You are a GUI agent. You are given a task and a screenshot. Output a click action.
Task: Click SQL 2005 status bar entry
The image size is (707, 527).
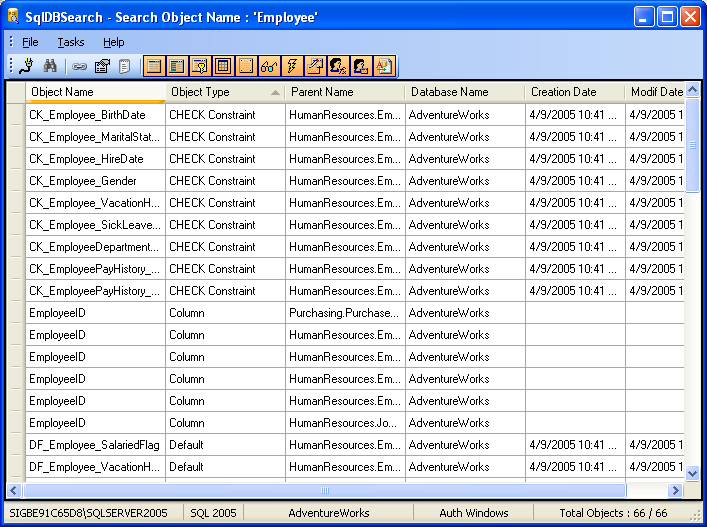pyautogui.click(x=213, y=513)
